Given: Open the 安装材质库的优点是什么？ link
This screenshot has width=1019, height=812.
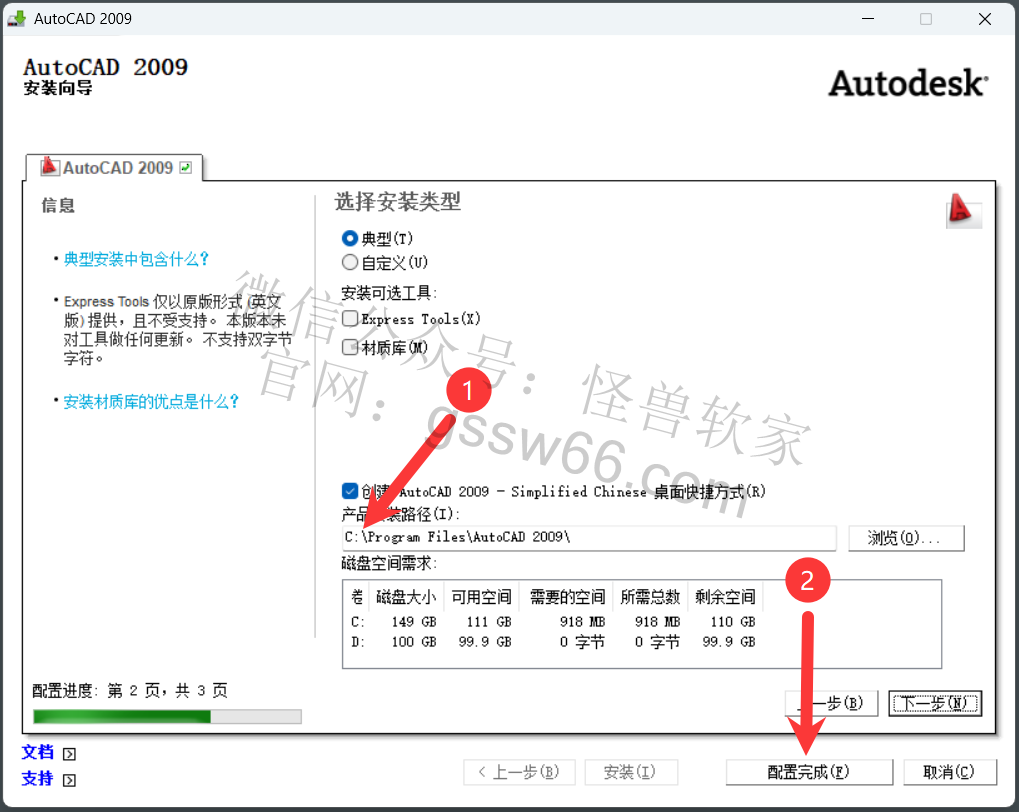Looking at the screenshot, I should pos(151,402).
